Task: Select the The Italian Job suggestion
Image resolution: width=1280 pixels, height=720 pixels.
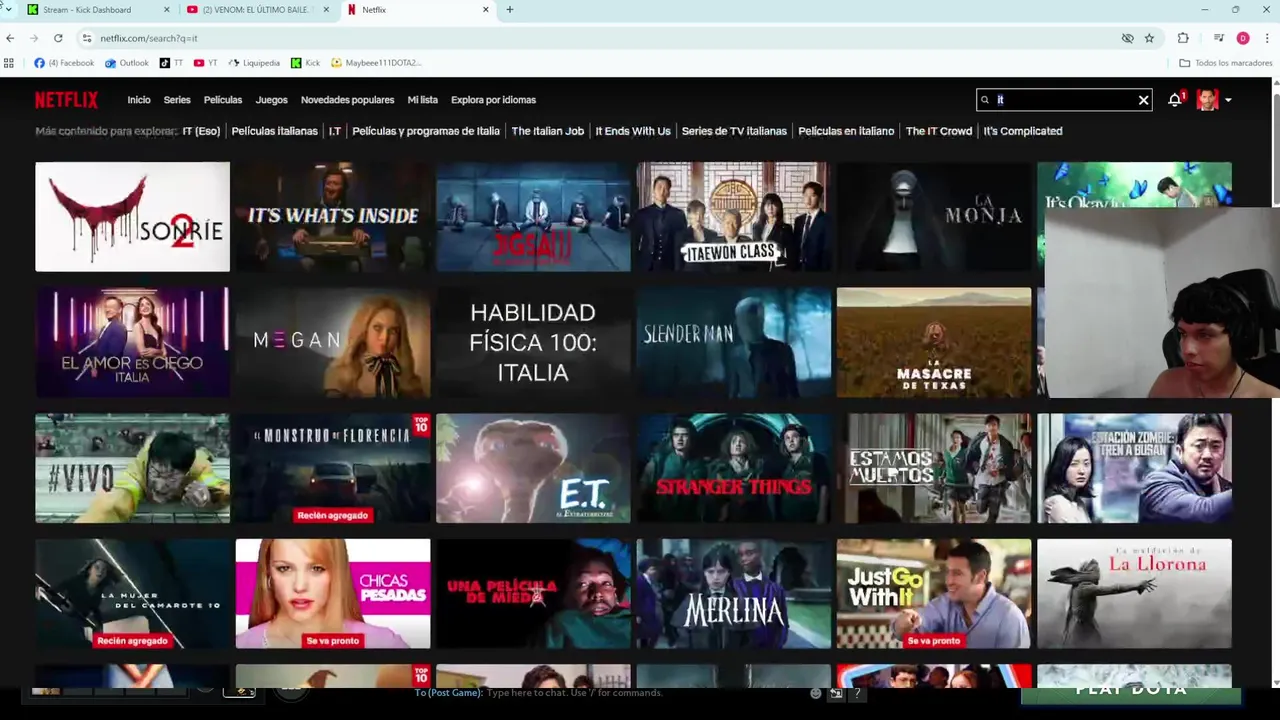Action: [547, 131]
